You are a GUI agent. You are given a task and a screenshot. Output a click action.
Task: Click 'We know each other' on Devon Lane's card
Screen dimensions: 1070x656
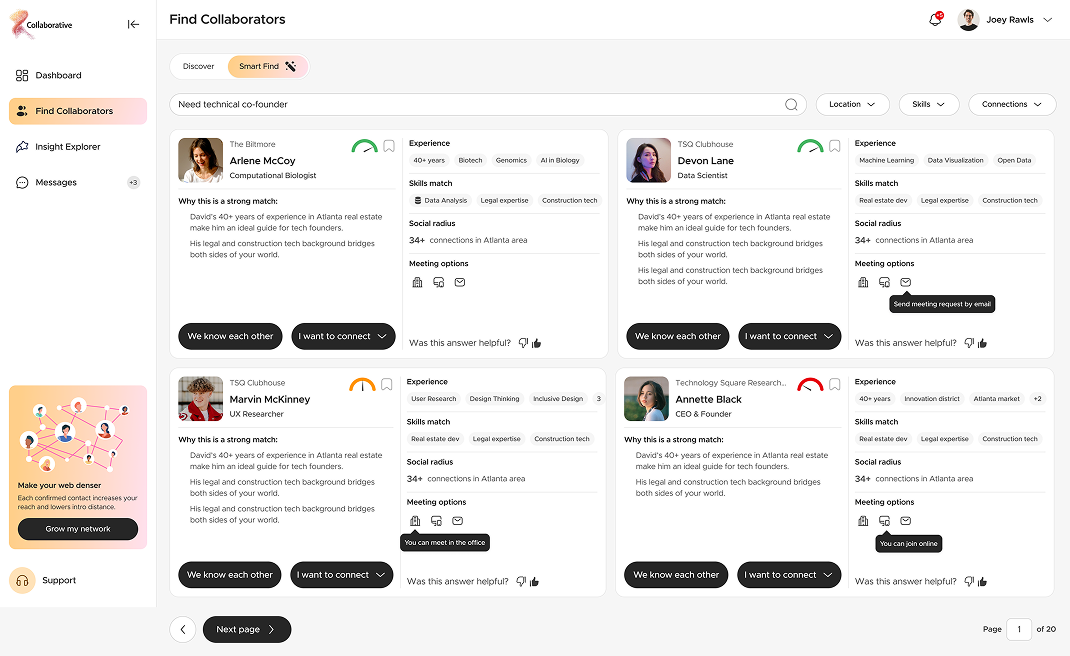coord(677,336)
